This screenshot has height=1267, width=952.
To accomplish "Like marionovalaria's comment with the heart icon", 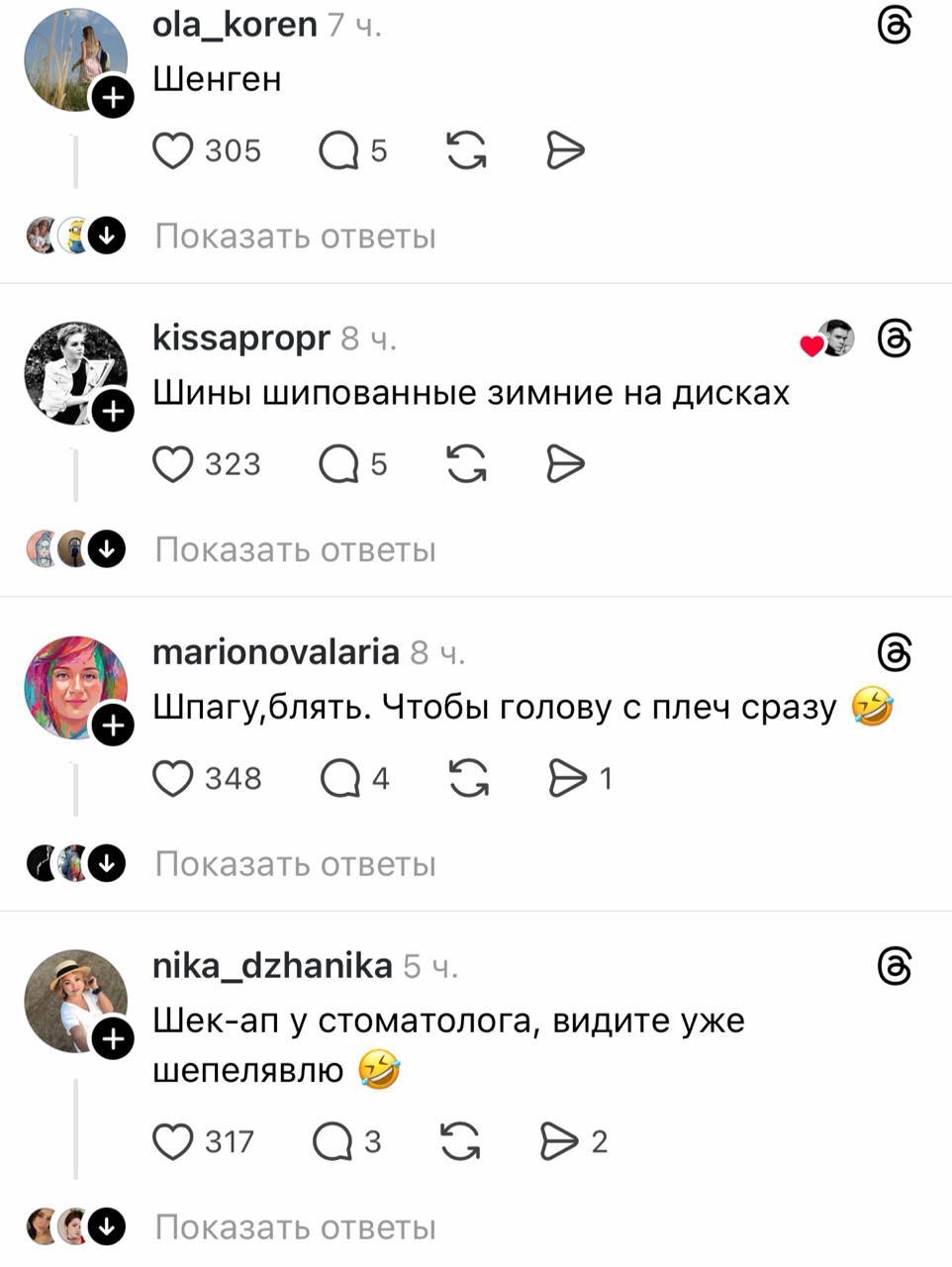I will 173,779.
